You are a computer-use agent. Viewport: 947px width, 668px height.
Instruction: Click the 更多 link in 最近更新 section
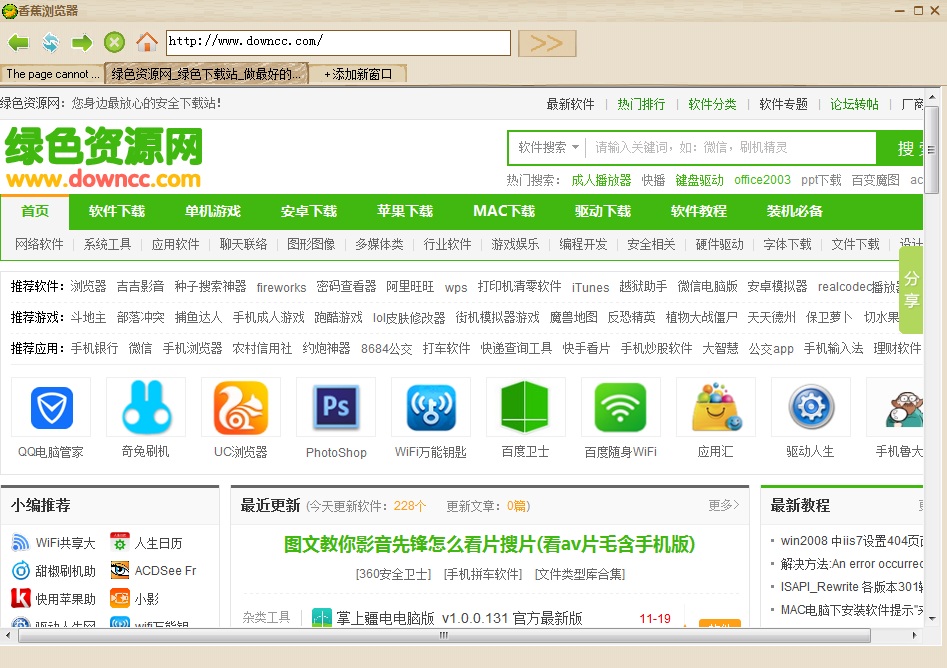pos(722,506)
